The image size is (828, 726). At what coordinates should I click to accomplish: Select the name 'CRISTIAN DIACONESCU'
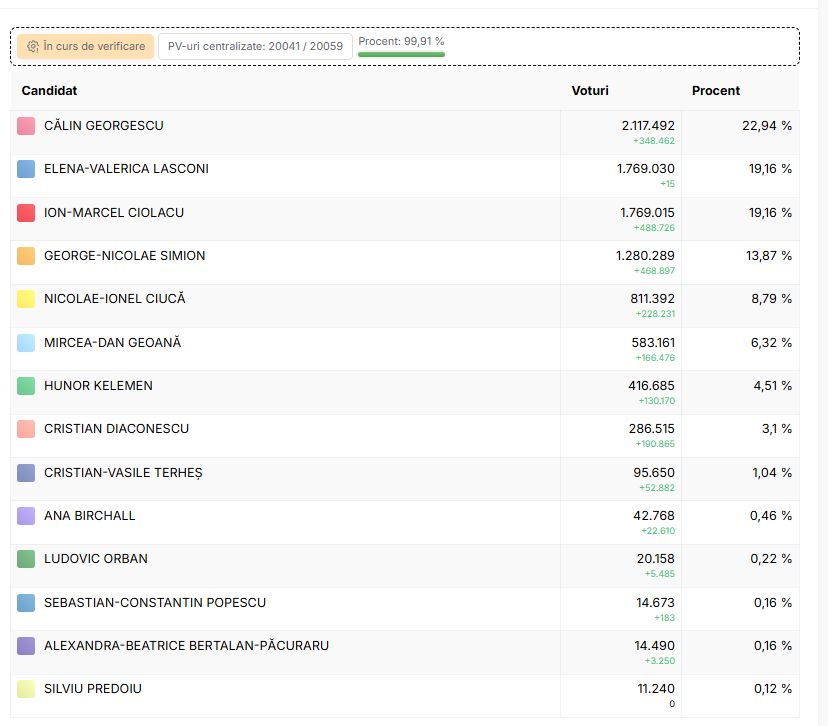pyautogui.click(x=116, y=428)
